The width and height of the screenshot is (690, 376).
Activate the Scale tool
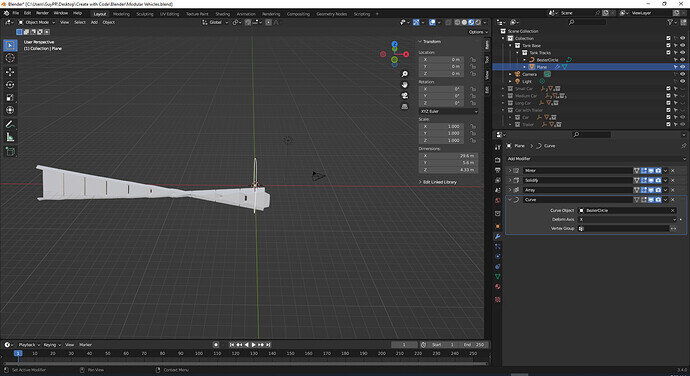coord(10,97)
